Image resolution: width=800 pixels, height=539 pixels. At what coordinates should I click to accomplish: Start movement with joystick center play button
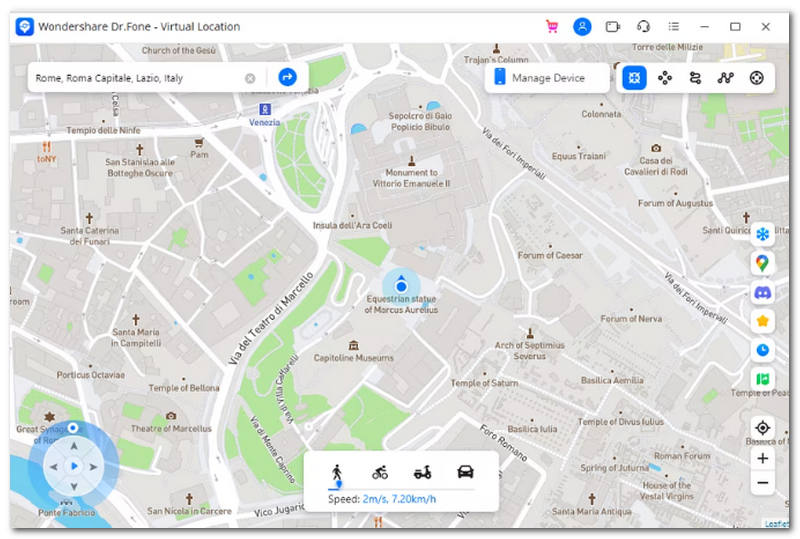tap(74, 467)
